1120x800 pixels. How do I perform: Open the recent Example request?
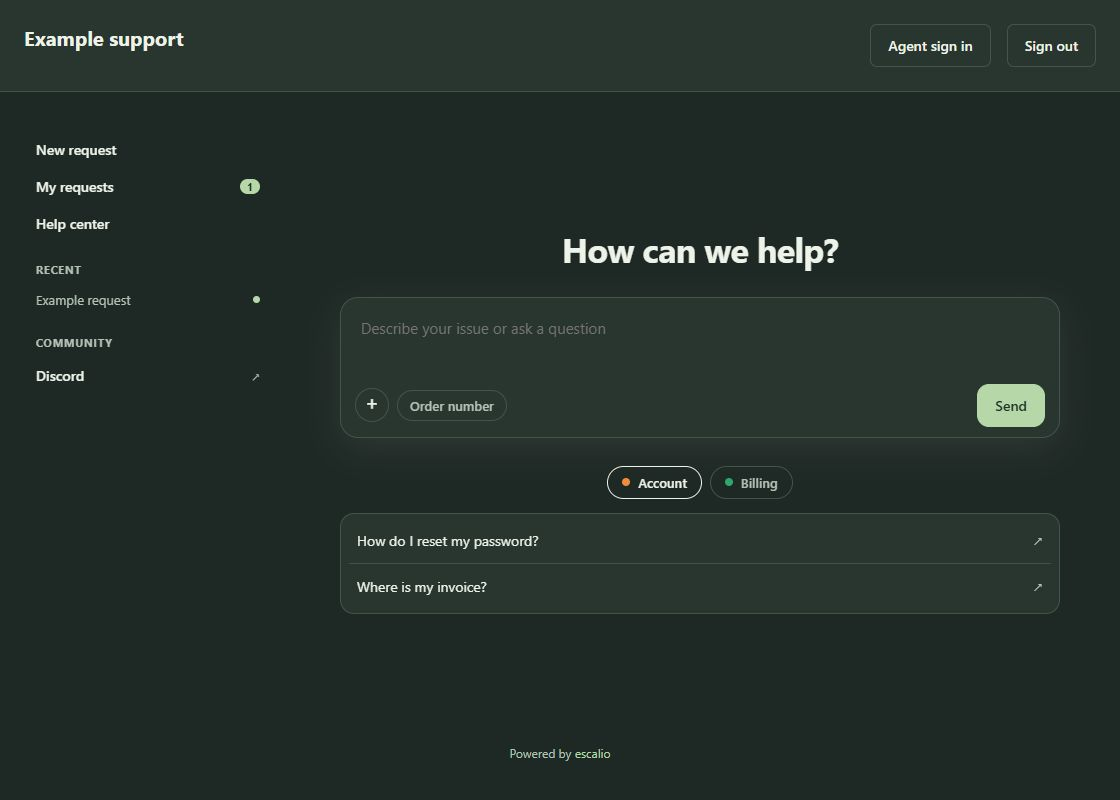pos(148,301)
